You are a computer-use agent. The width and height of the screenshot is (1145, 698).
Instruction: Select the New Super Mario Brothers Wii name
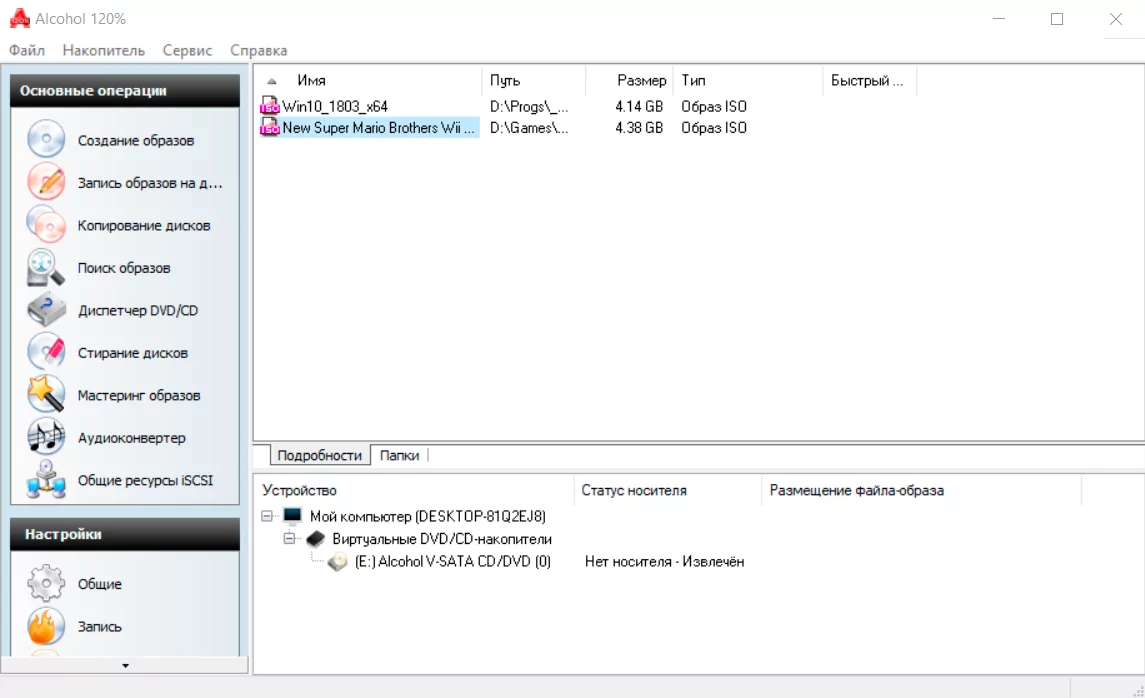[x=380, y=128]
